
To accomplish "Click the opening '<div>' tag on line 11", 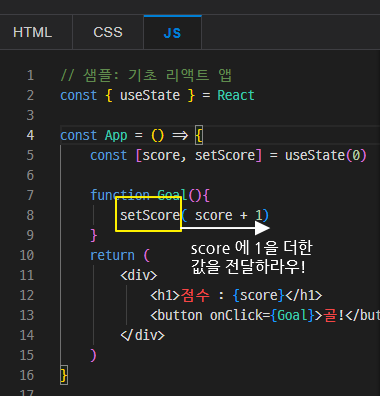I will 139,275.
